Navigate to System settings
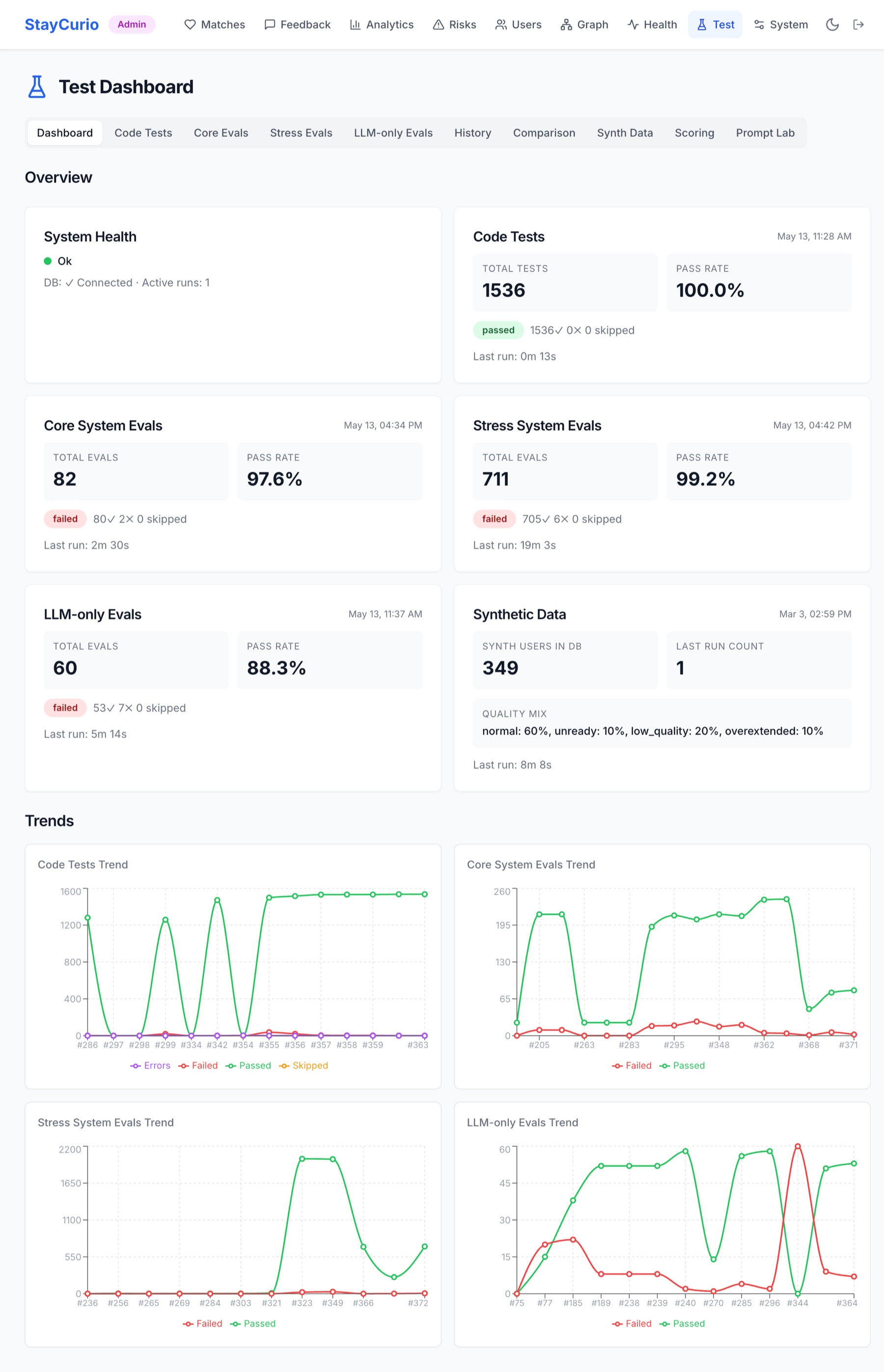This screenshot has width=884, height=1372. click(x=781, y=25)
